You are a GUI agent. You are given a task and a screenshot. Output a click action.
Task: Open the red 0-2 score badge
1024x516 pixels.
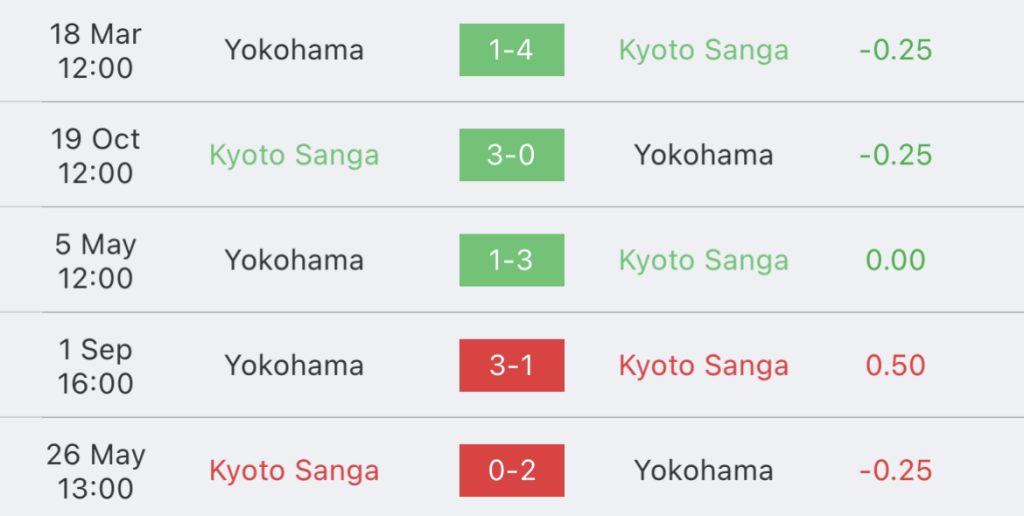(x=511, y=470)
